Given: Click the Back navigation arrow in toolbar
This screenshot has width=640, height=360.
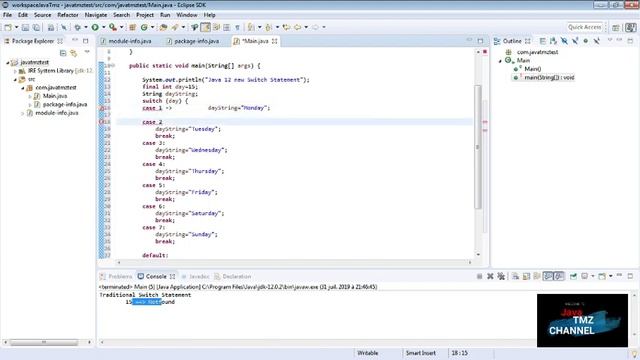Looking at the screenshot, I should tap(298, 27).
